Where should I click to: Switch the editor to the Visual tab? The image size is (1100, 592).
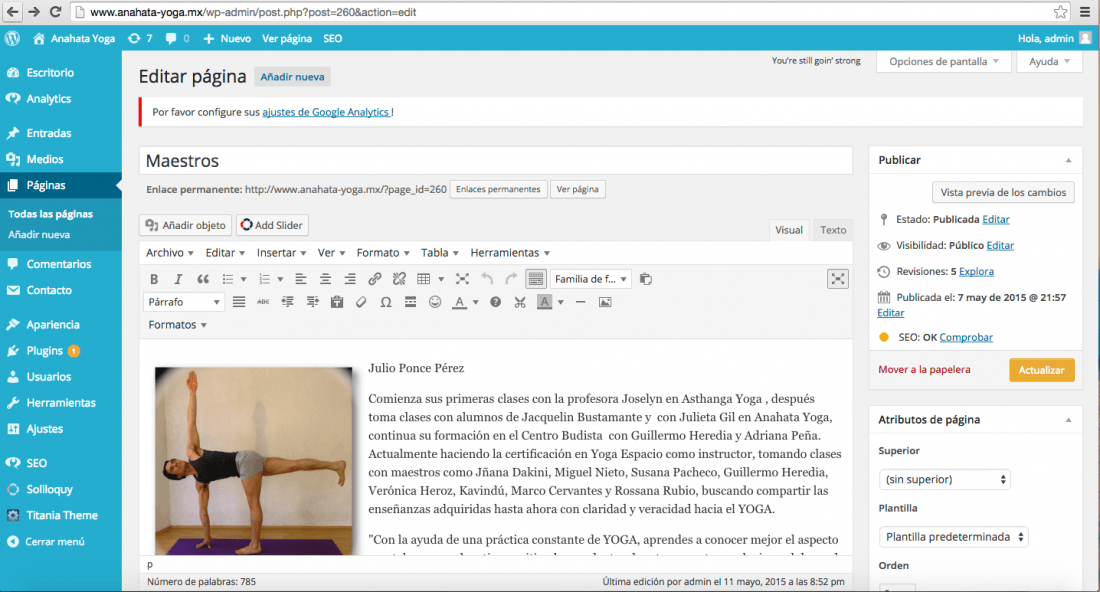789,230
